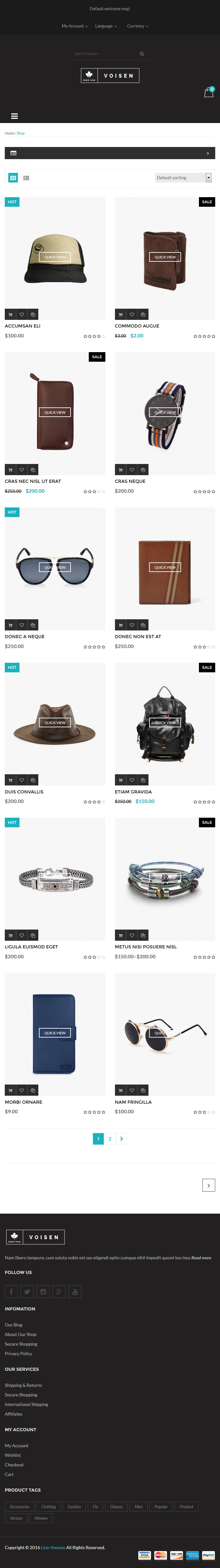The image size is (220, 1568).
Task: Open the YouTube follow icon
Action: point(75,1291)
